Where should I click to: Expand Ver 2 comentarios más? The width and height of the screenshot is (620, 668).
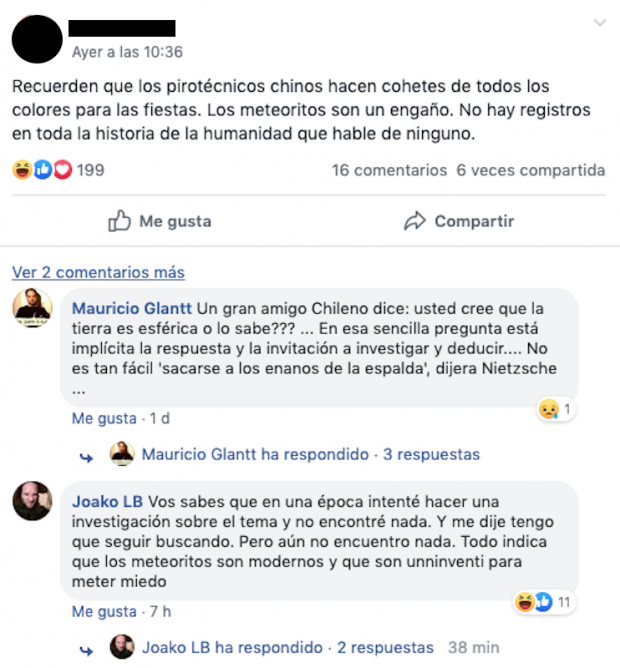[98, 272]
